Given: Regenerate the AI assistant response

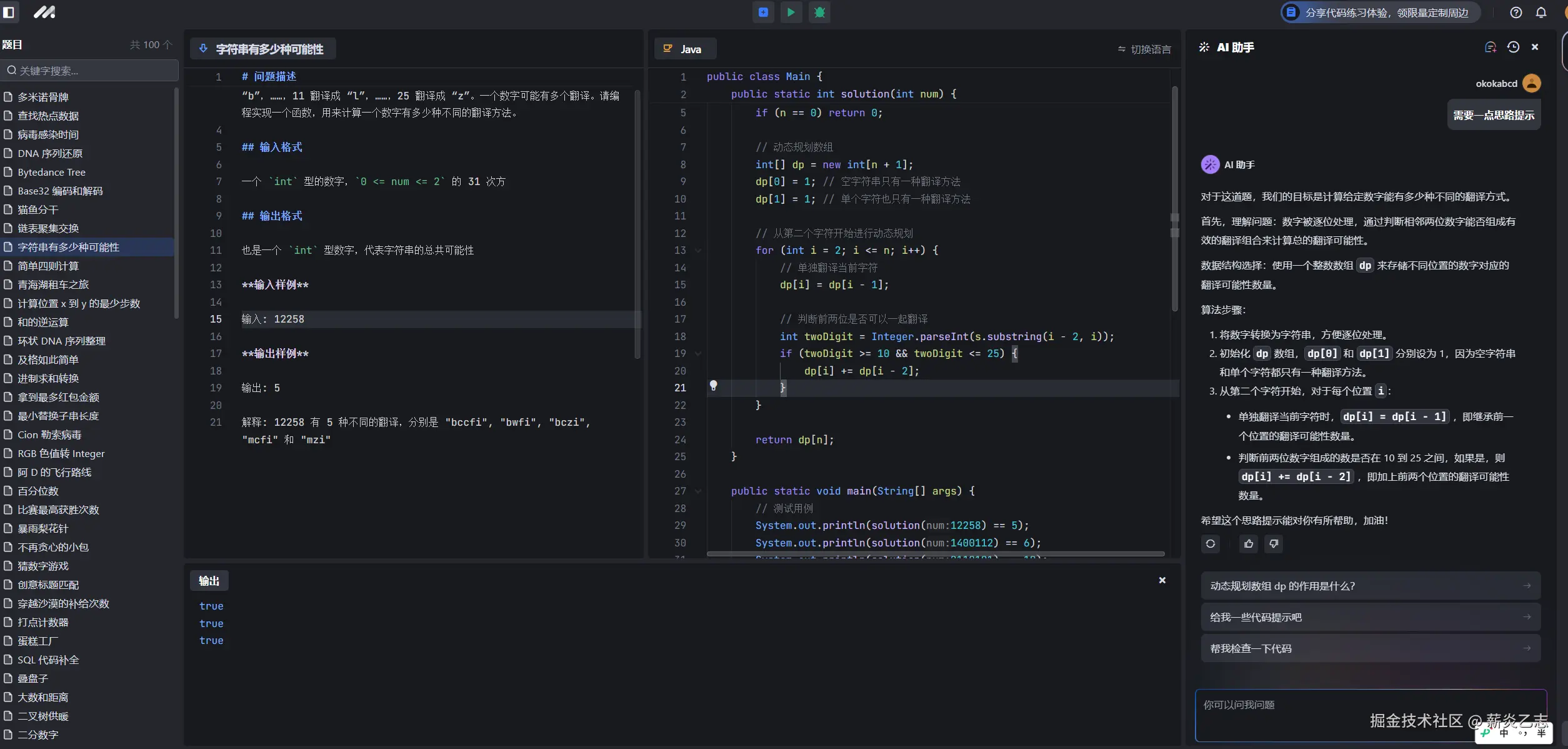Looking at the screenshot, I should pos(1211,544).
